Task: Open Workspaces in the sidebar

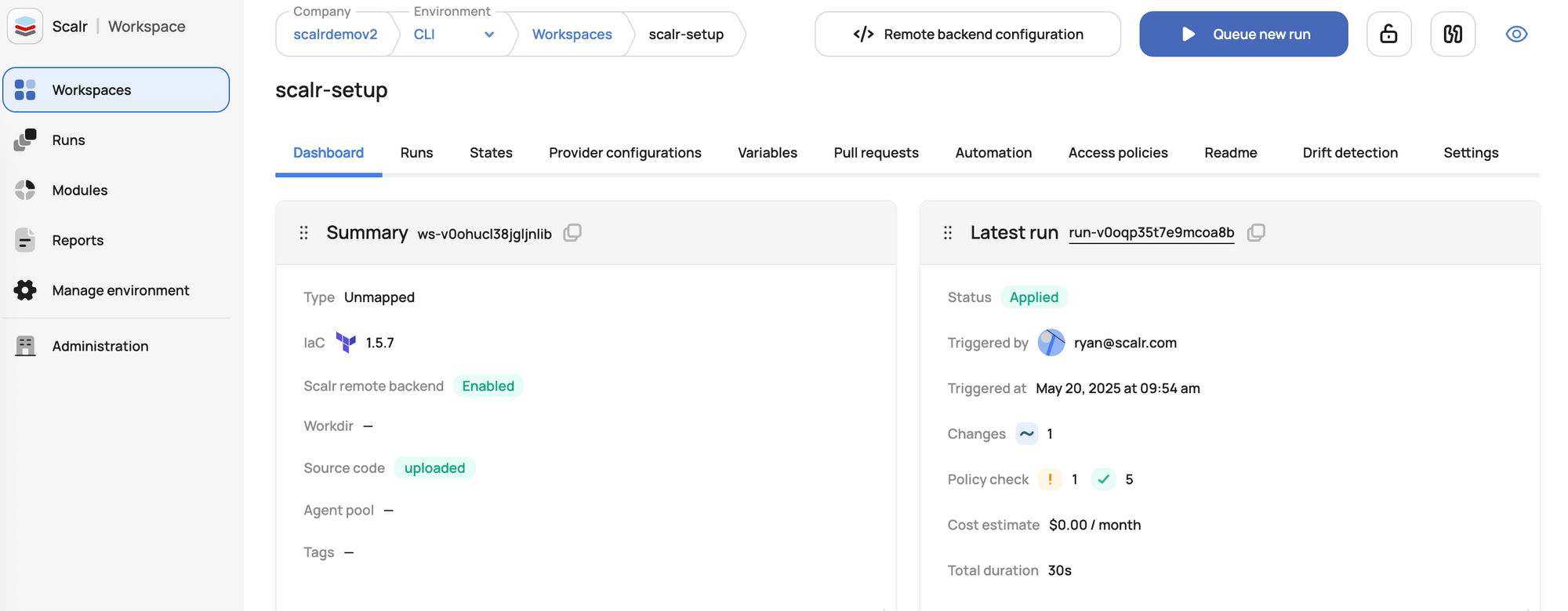Action: 116,89
